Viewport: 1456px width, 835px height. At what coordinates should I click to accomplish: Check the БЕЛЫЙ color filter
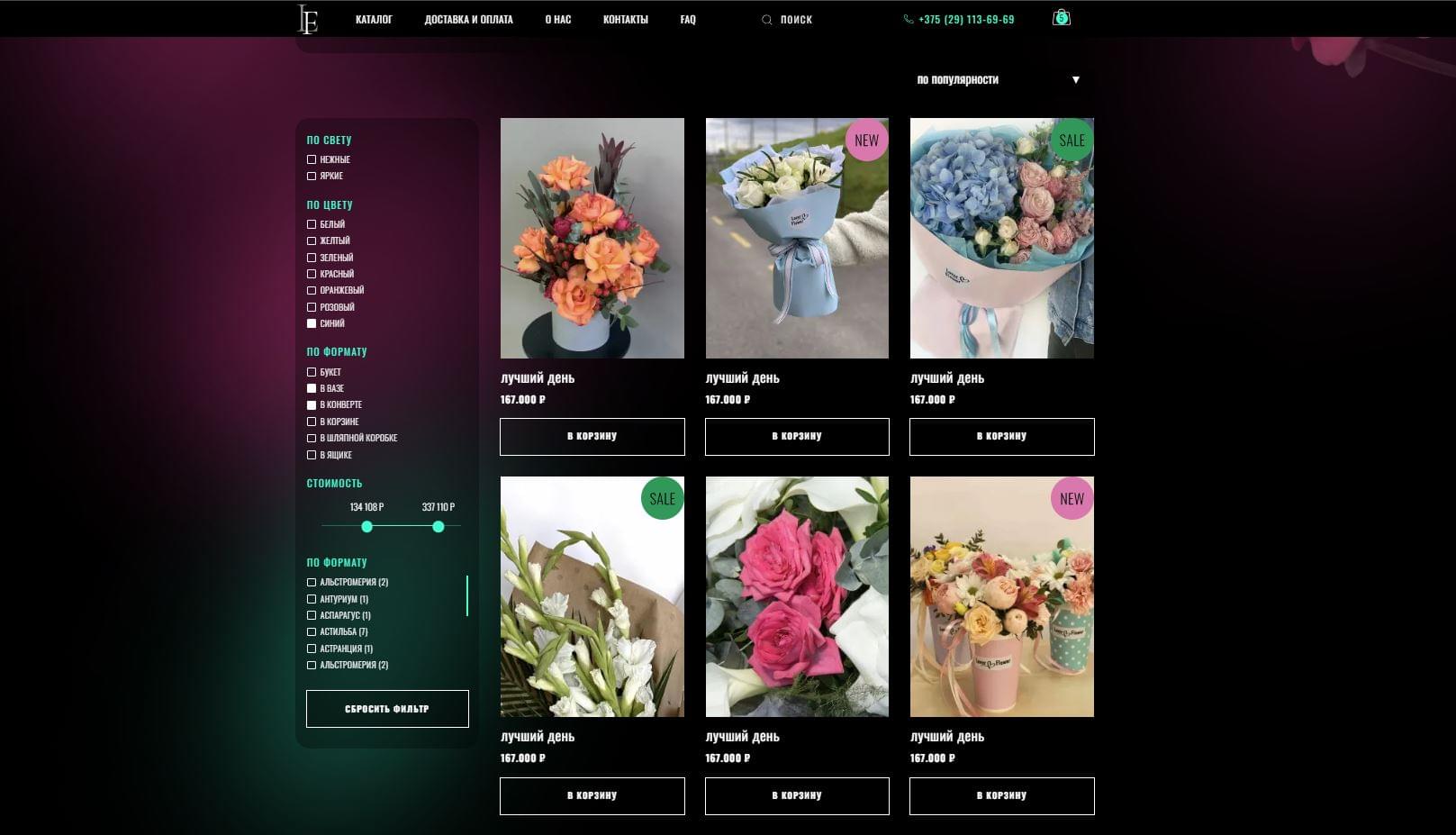pyautogui.click(x=312, y=224)
